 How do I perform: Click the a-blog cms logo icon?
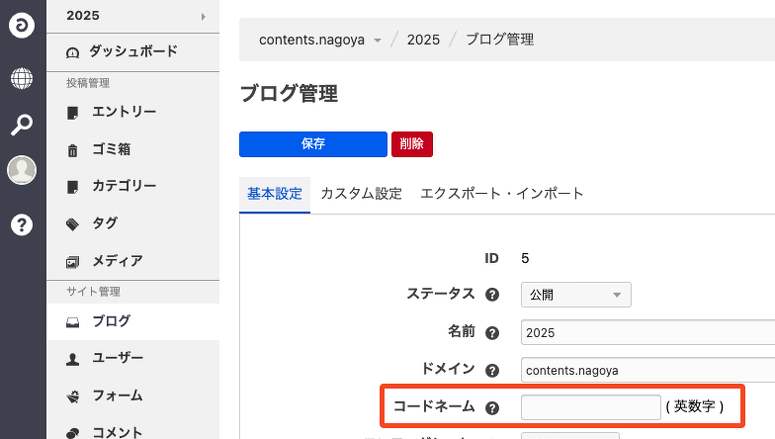point(22,27)
